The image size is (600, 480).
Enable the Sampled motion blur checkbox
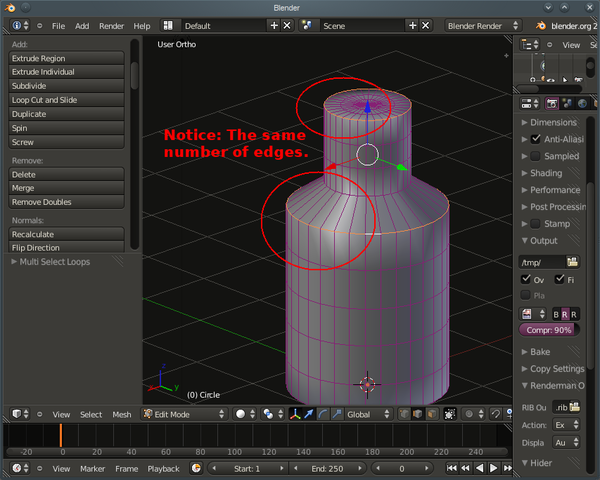coord(536,156)
